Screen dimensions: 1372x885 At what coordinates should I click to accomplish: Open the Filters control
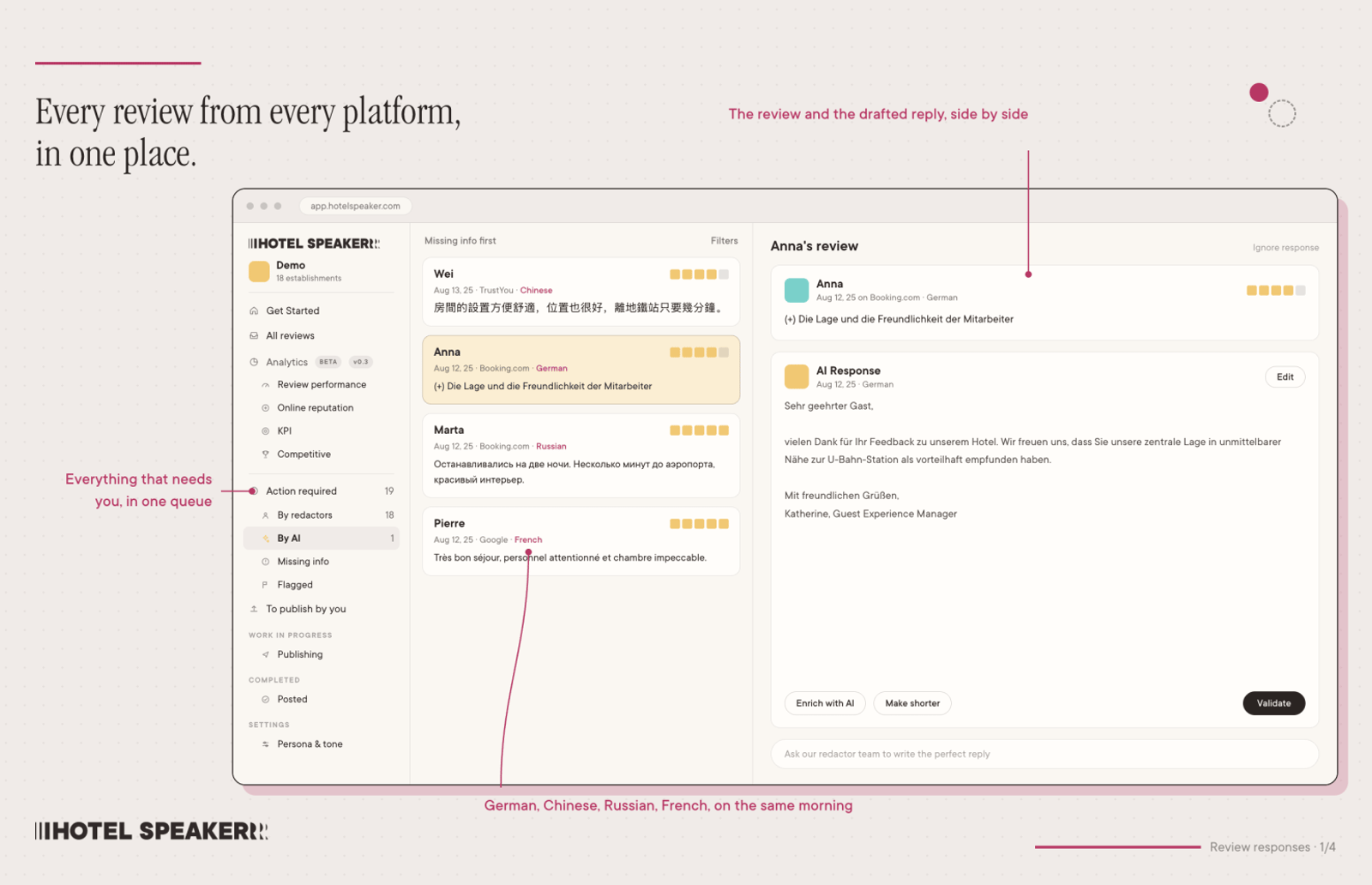tap(724, 241)
